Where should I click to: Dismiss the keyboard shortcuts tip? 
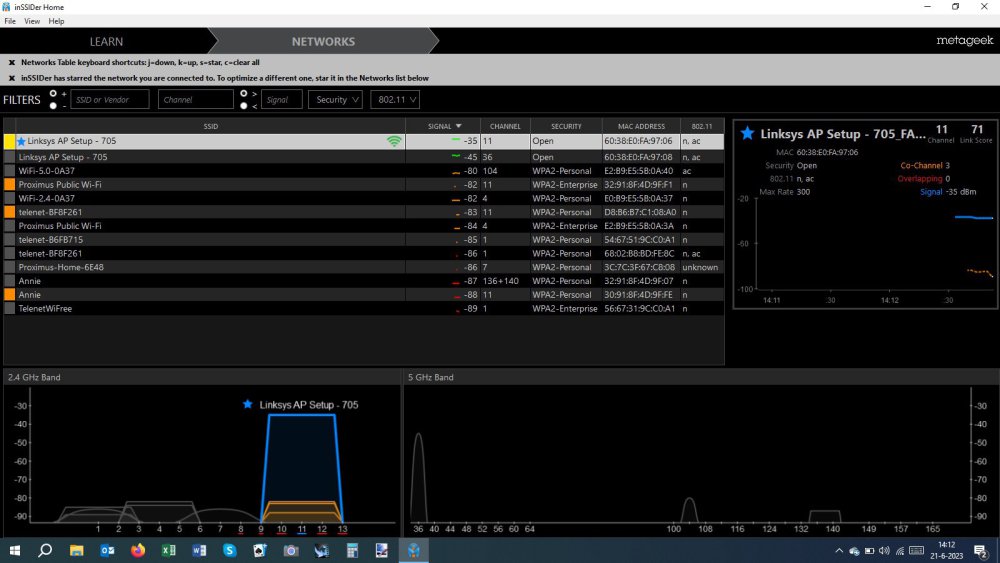pyautogui.click(x=12, y=62)
